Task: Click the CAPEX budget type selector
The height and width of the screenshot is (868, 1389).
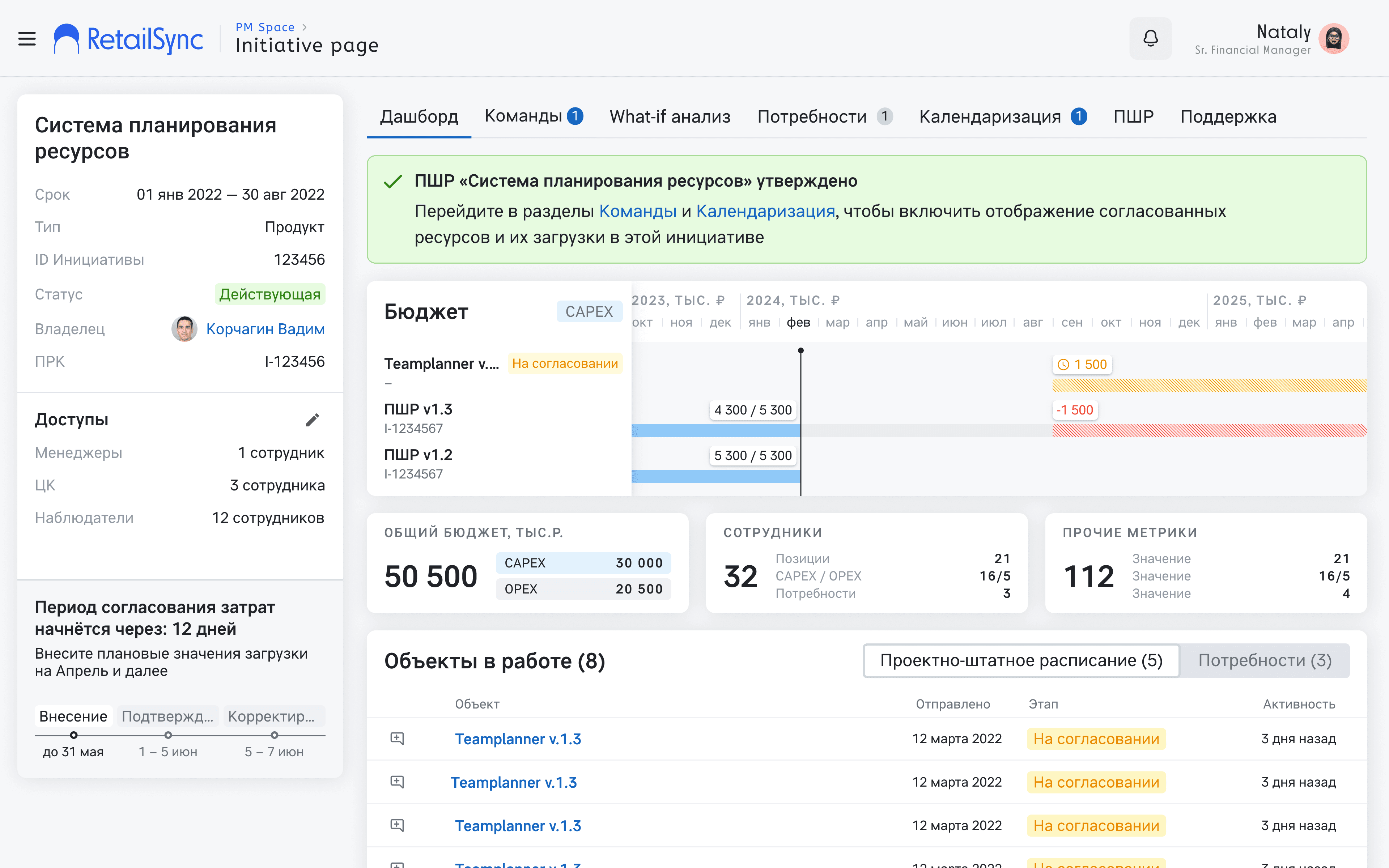Action: click(x=589, y=312)
